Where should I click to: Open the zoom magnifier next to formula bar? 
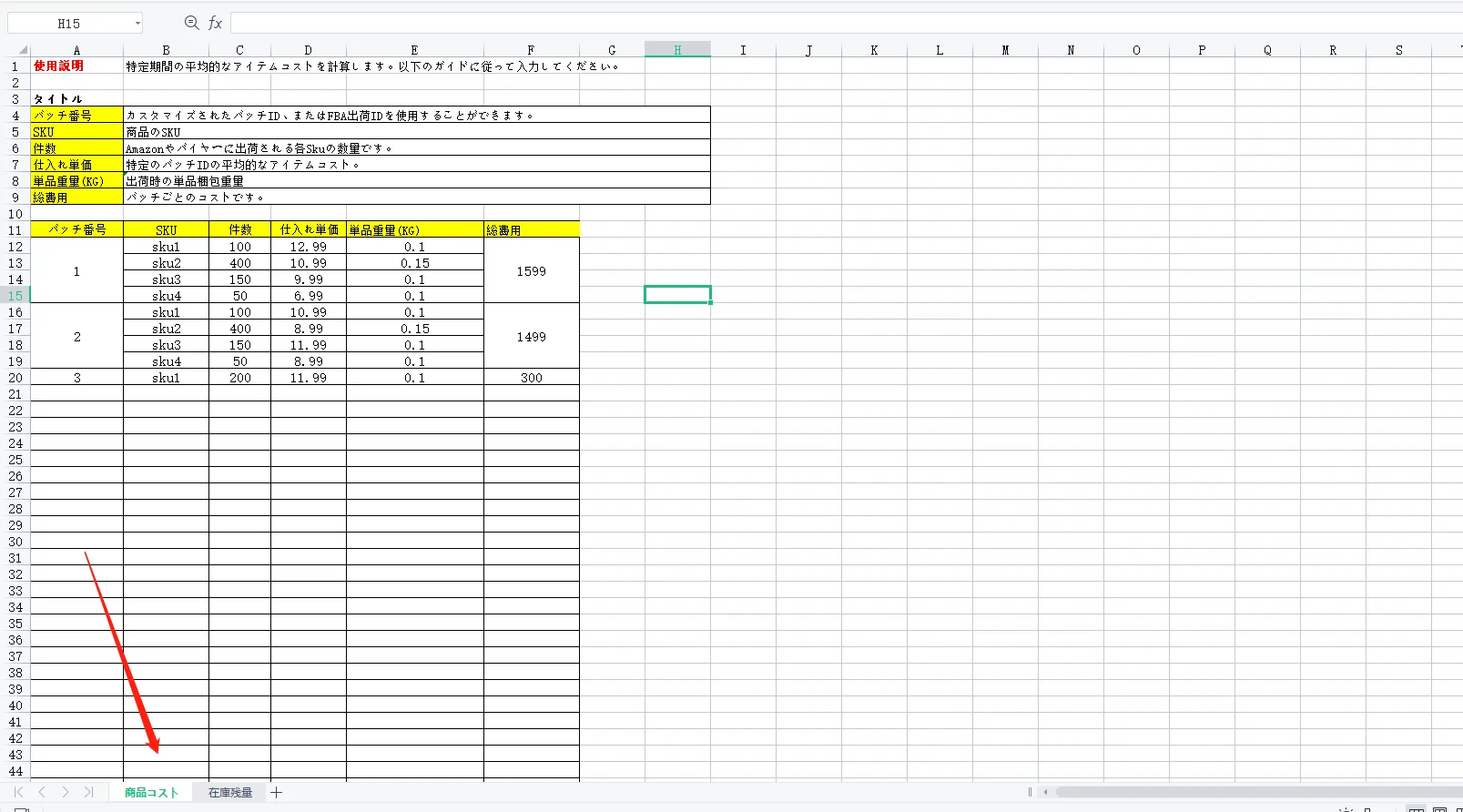coord(191,23)
